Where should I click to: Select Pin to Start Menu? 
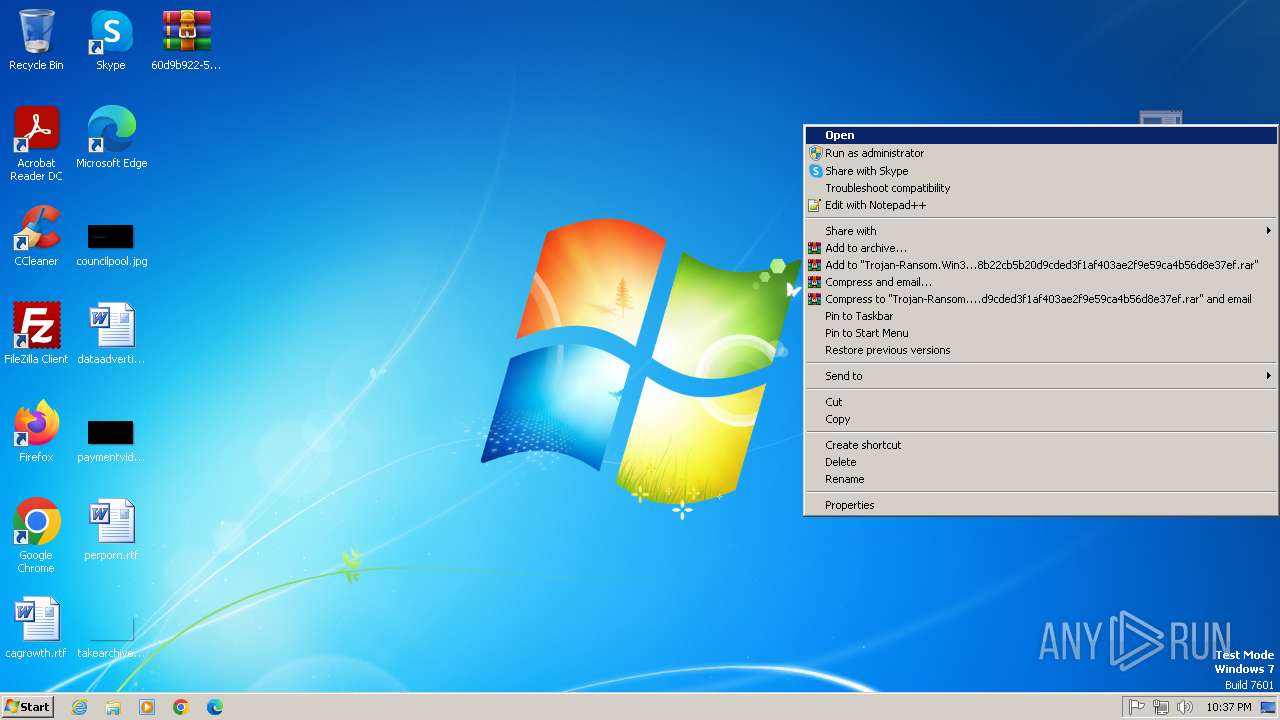(x=1041, y=333)
